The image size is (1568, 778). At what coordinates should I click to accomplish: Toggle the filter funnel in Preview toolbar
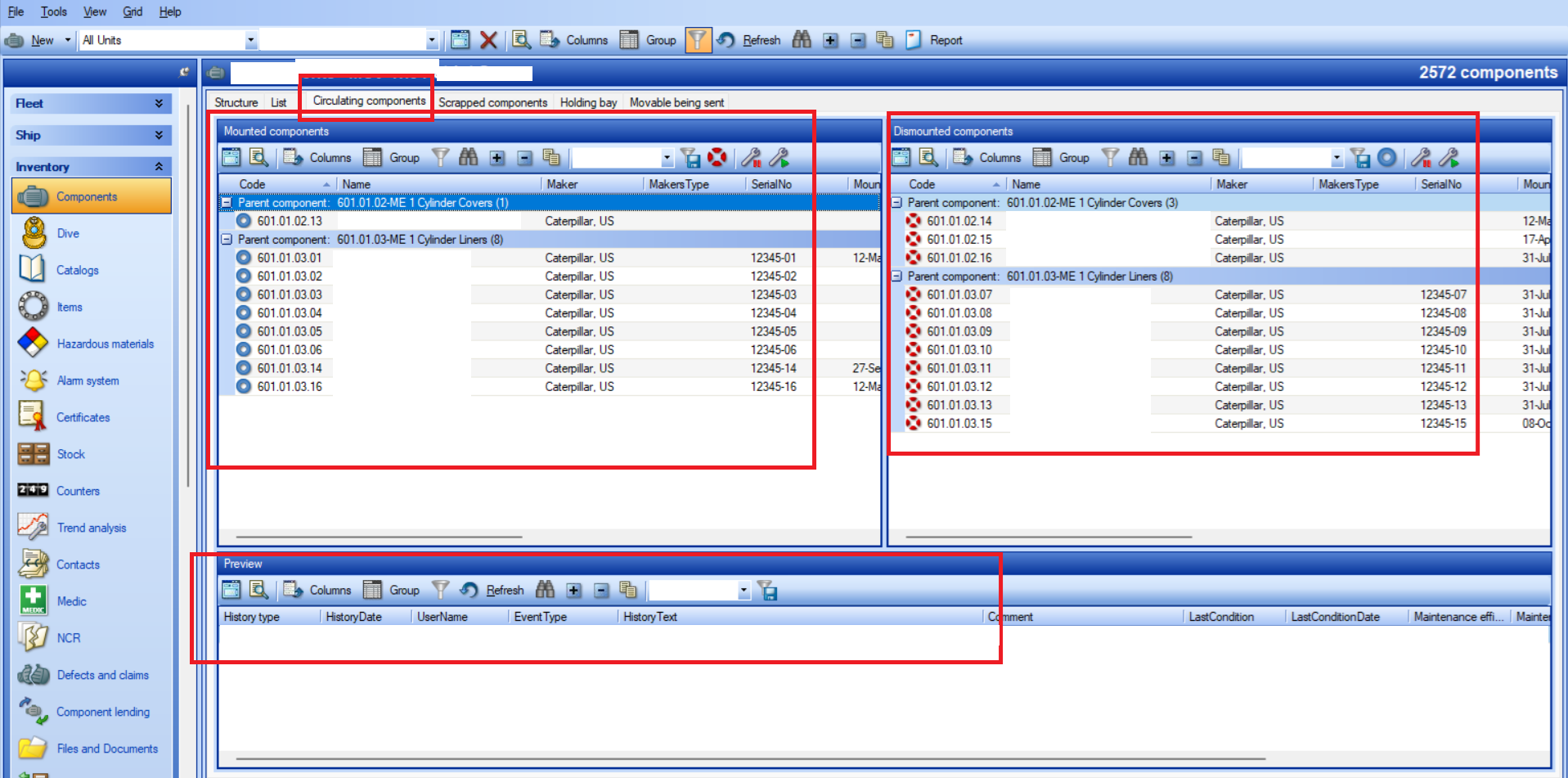coord(440,590)
